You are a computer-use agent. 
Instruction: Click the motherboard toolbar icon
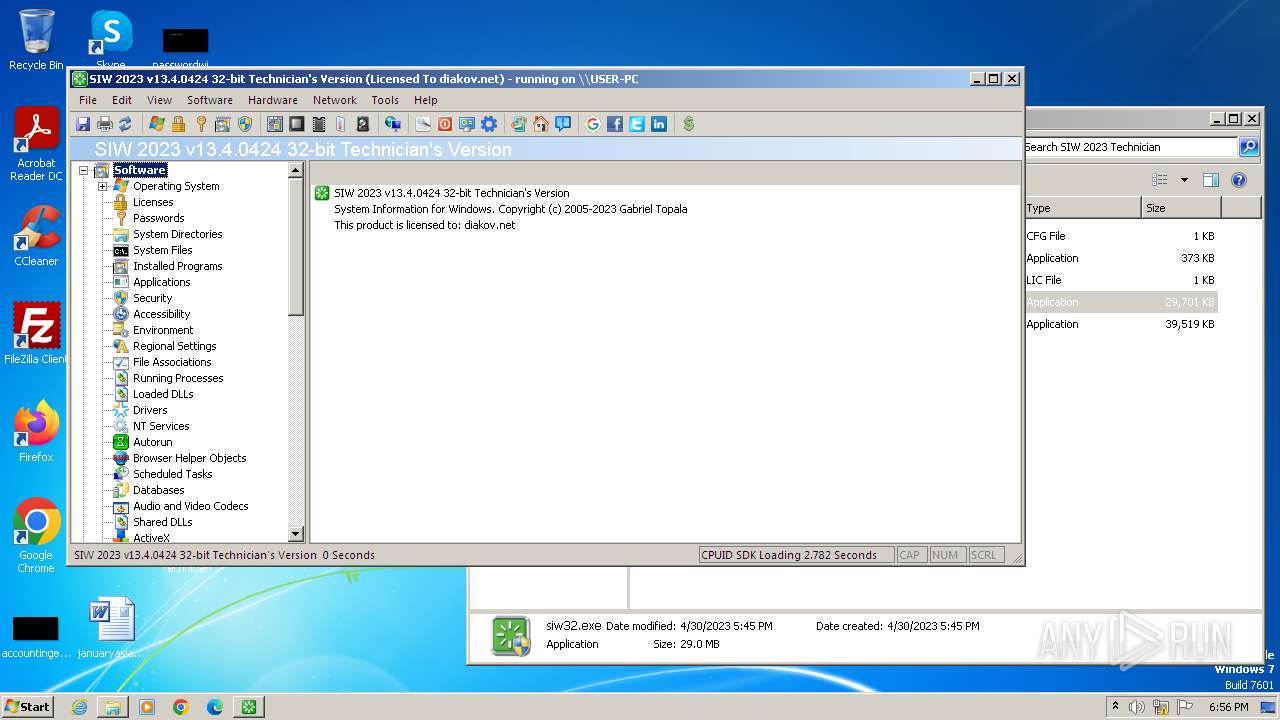pos(275,124)
